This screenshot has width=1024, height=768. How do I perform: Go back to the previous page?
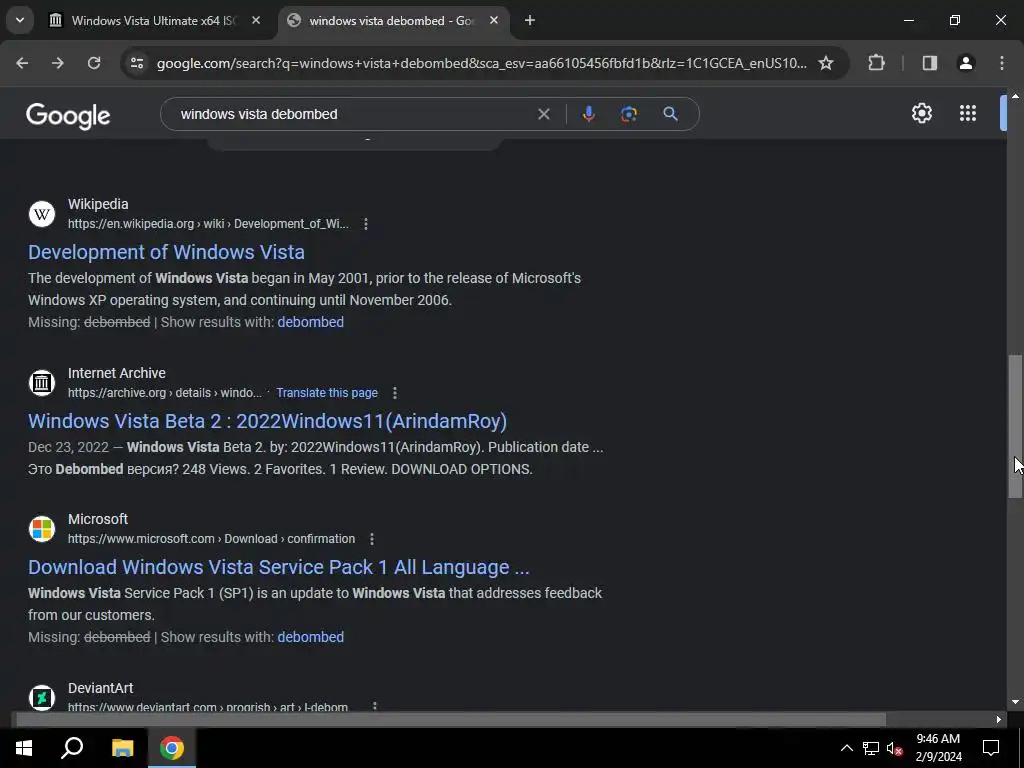(22, 63)
